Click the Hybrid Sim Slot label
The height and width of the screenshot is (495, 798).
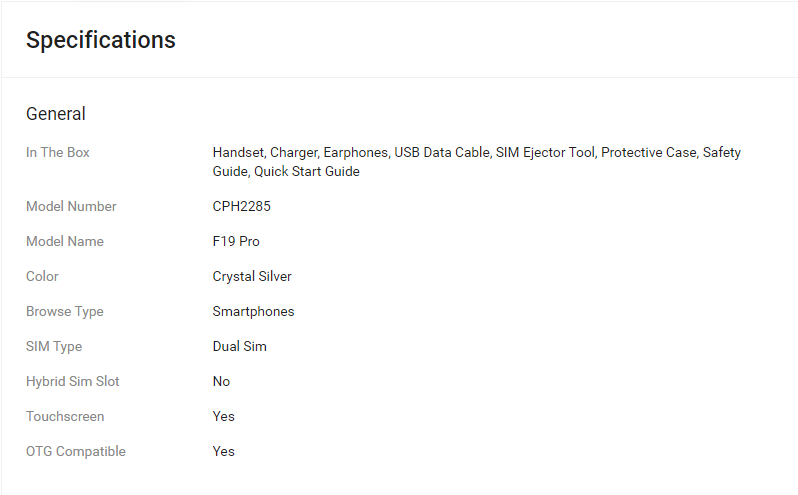pos(73,382)
